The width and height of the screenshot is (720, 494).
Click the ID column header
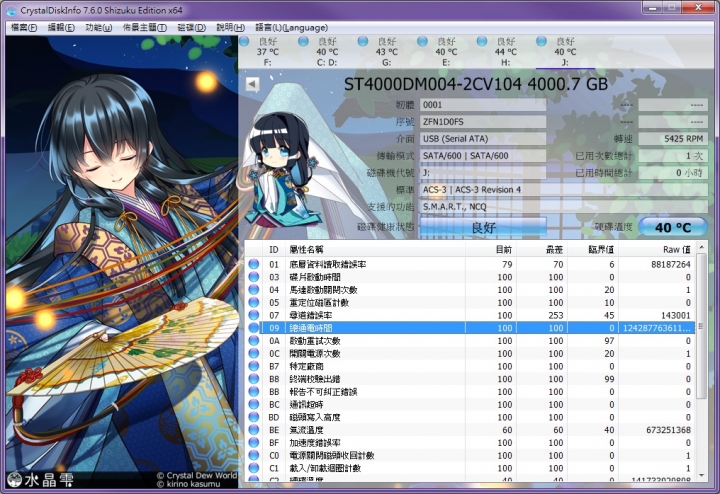[274, 249]
